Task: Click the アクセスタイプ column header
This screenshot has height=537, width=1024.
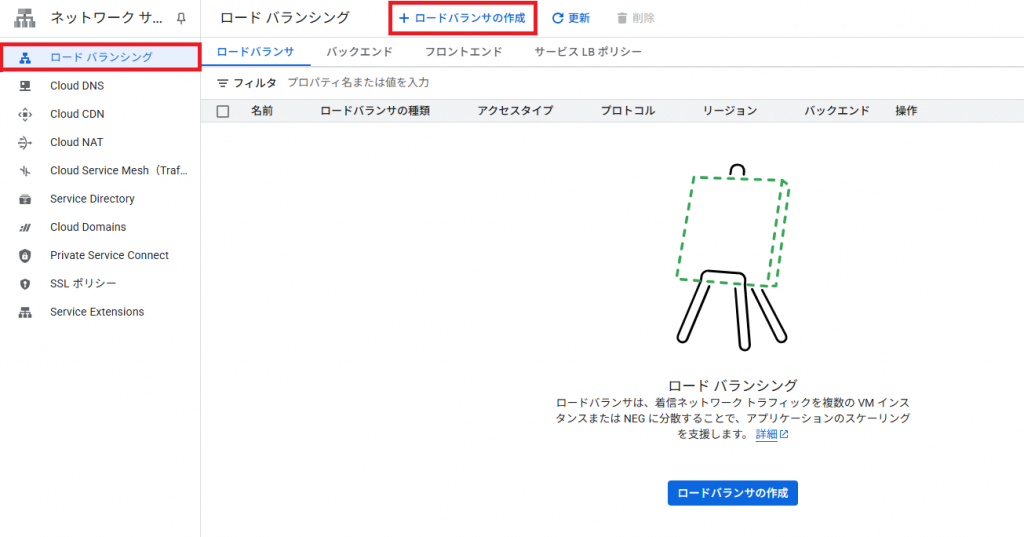Action: pos(515,111)
